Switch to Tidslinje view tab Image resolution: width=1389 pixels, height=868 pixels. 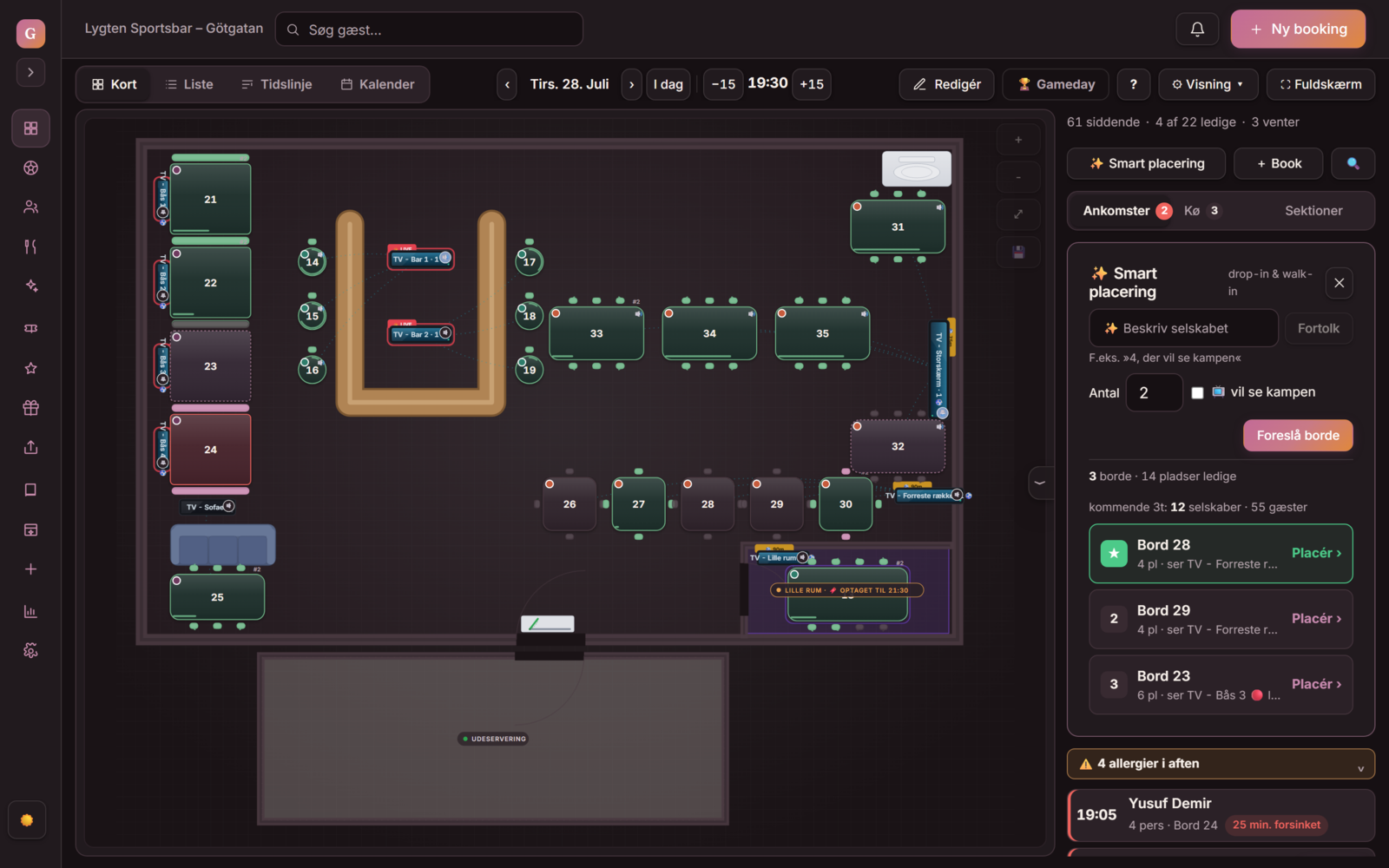(x=277, y=84)
